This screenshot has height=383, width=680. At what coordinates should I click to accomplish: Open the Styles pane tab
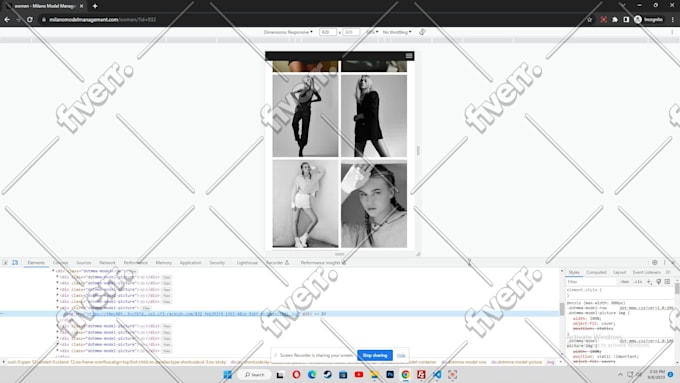[574, 272]
